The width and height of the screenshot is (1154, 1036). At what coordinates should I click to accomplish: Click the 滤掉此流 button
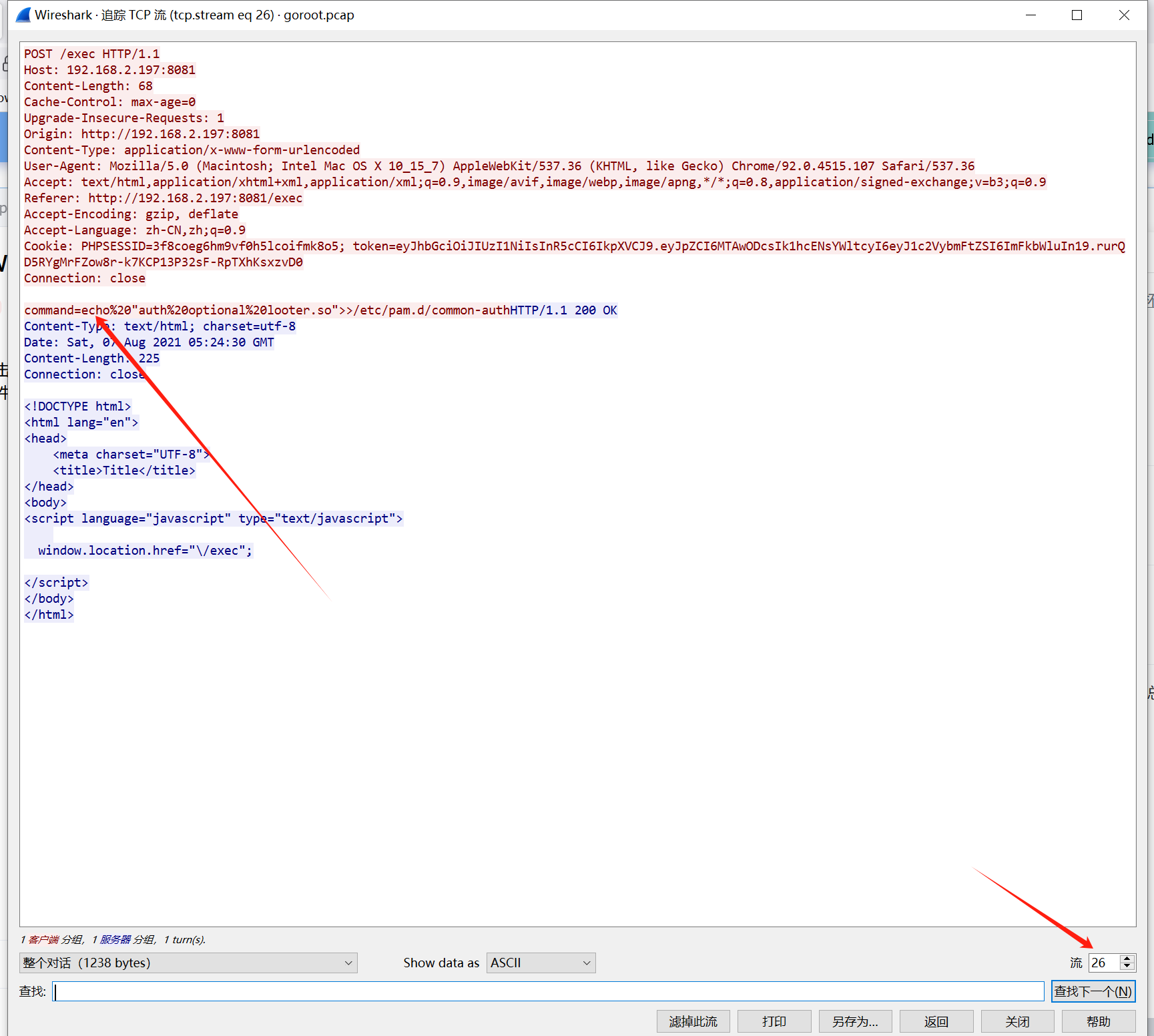click(x=693, y=1021)
